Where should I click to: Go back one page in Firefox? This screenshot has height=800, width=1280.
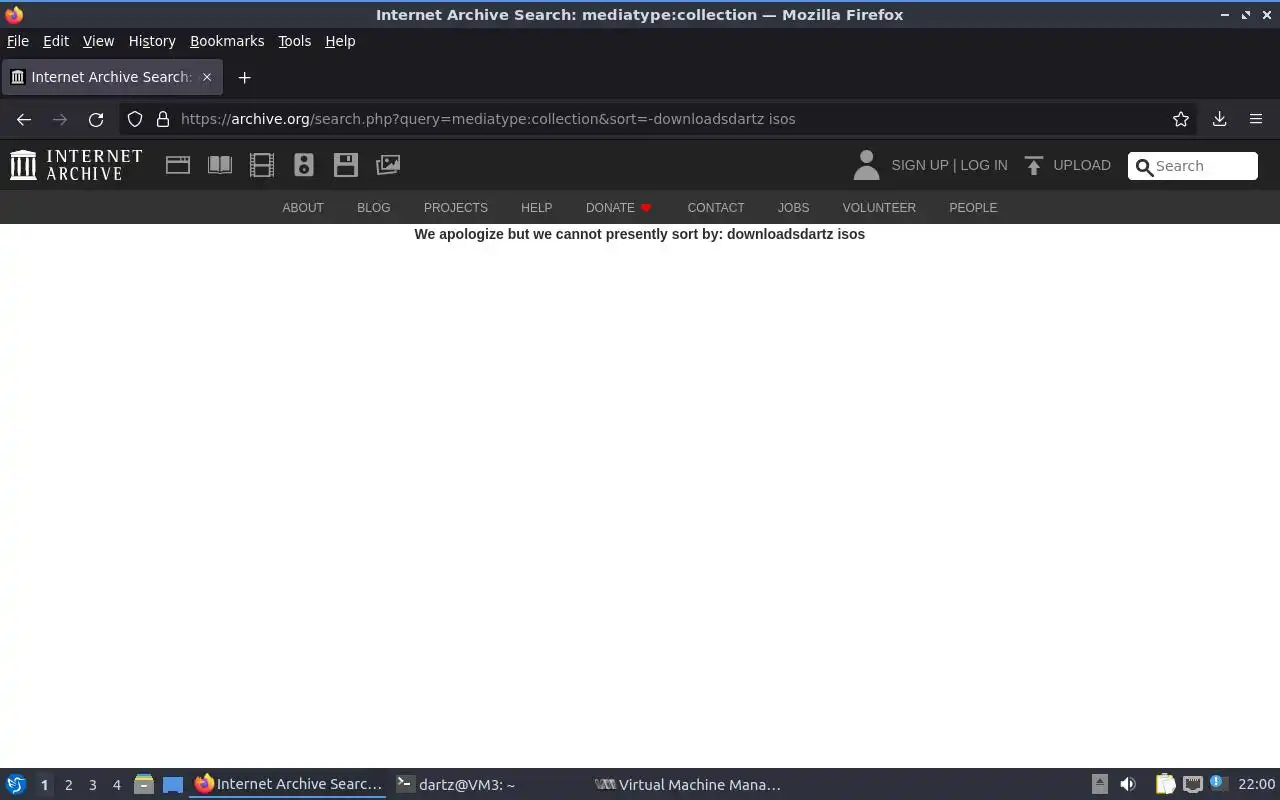tap(24, 119)
